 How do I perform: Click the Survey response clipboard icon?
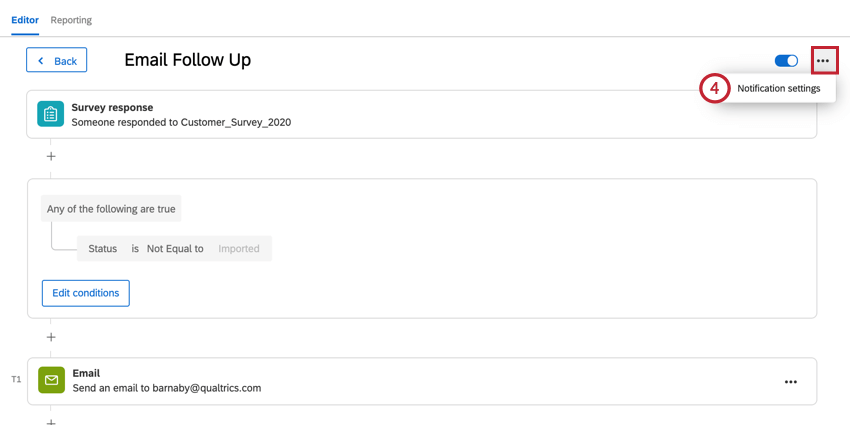(x=50, y=114)
